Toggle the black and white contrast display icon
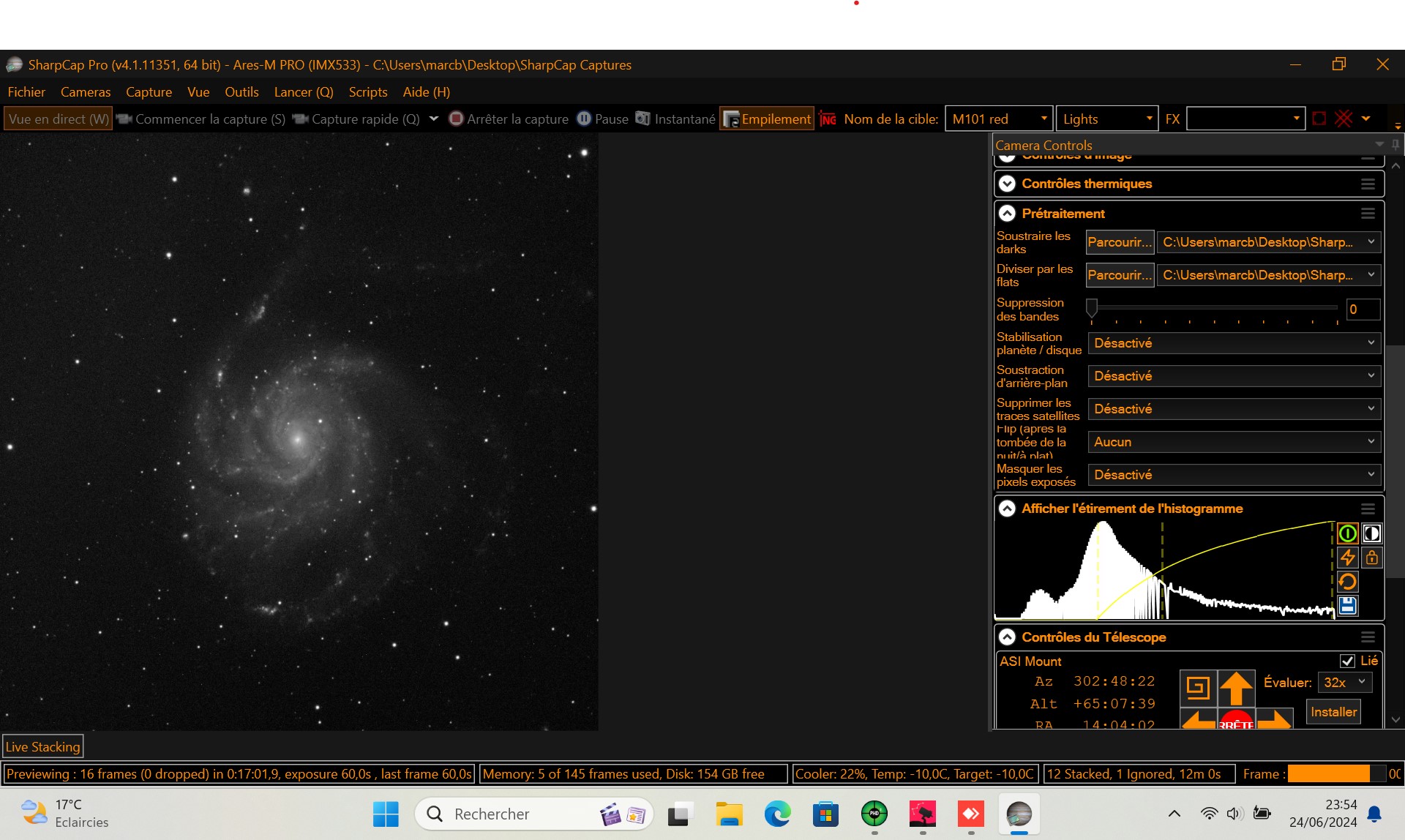This screenshot has height=840, width=1405. pos(1372,533)
